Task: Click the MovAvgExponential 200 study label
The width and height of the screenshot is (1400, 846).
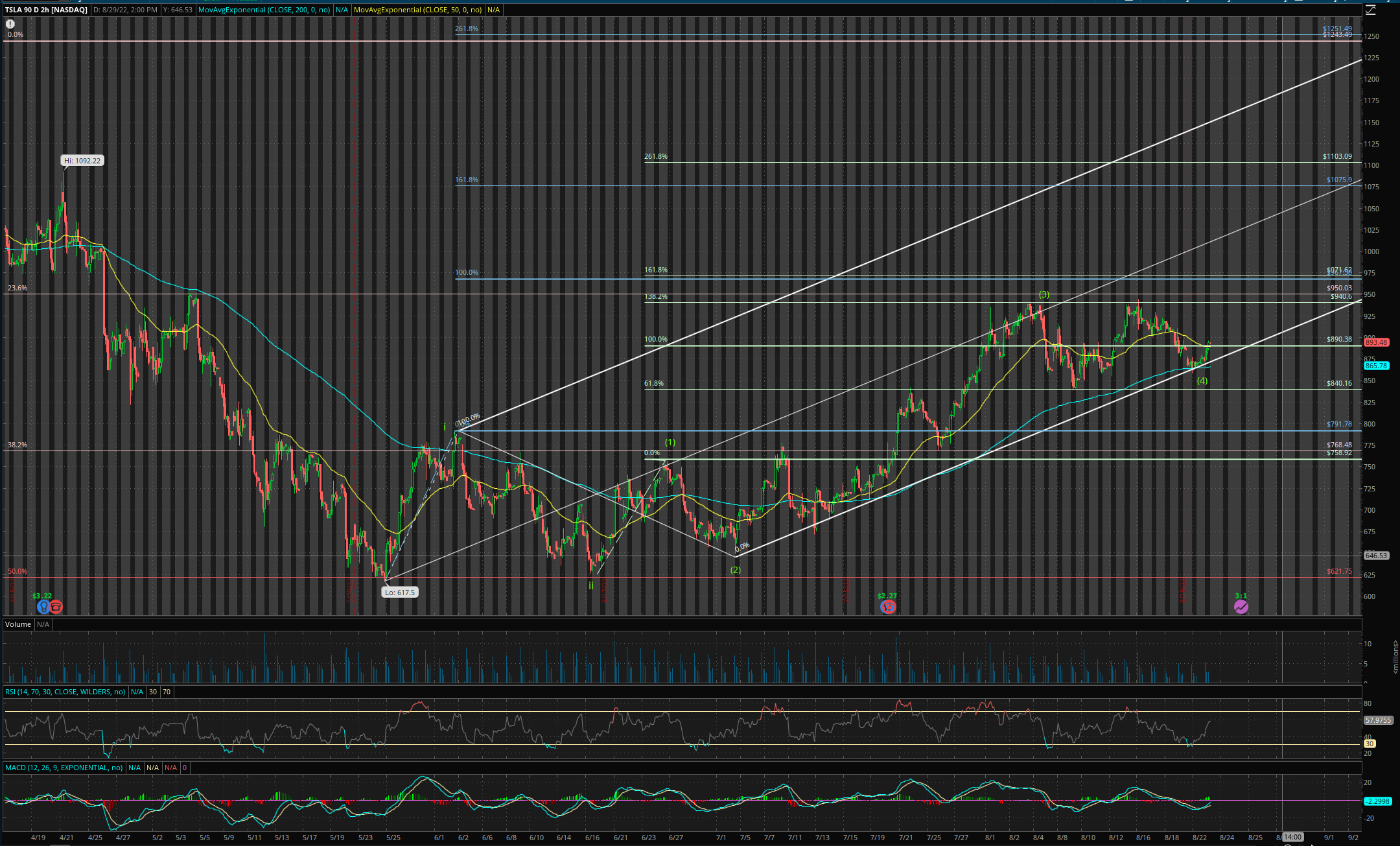Action: point(264,10)
